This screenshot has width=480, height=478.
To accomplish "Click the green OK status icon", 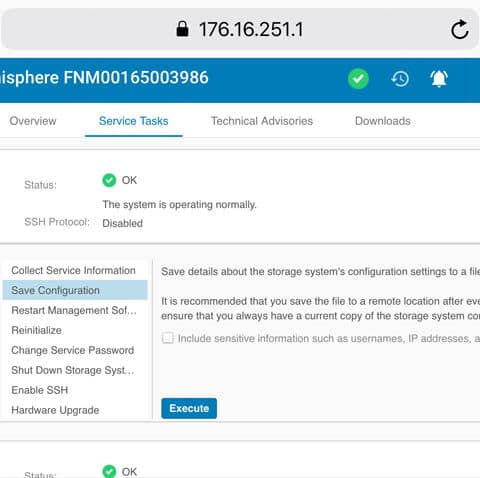I will click(109, 180).
